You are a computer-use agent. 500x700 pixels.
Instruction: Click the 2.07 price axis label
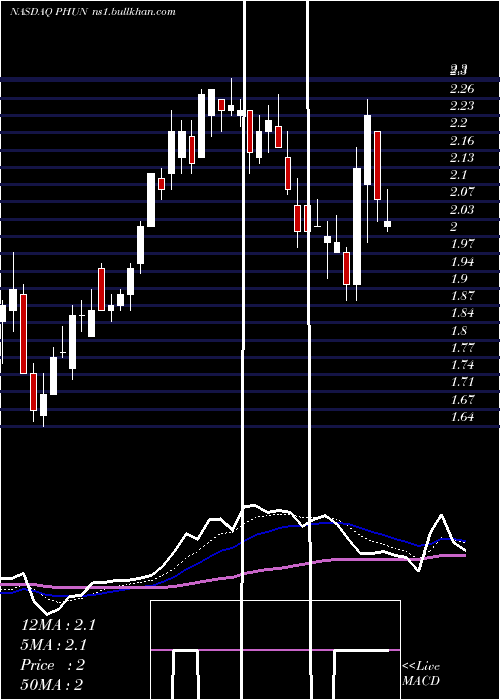point(462,192)
